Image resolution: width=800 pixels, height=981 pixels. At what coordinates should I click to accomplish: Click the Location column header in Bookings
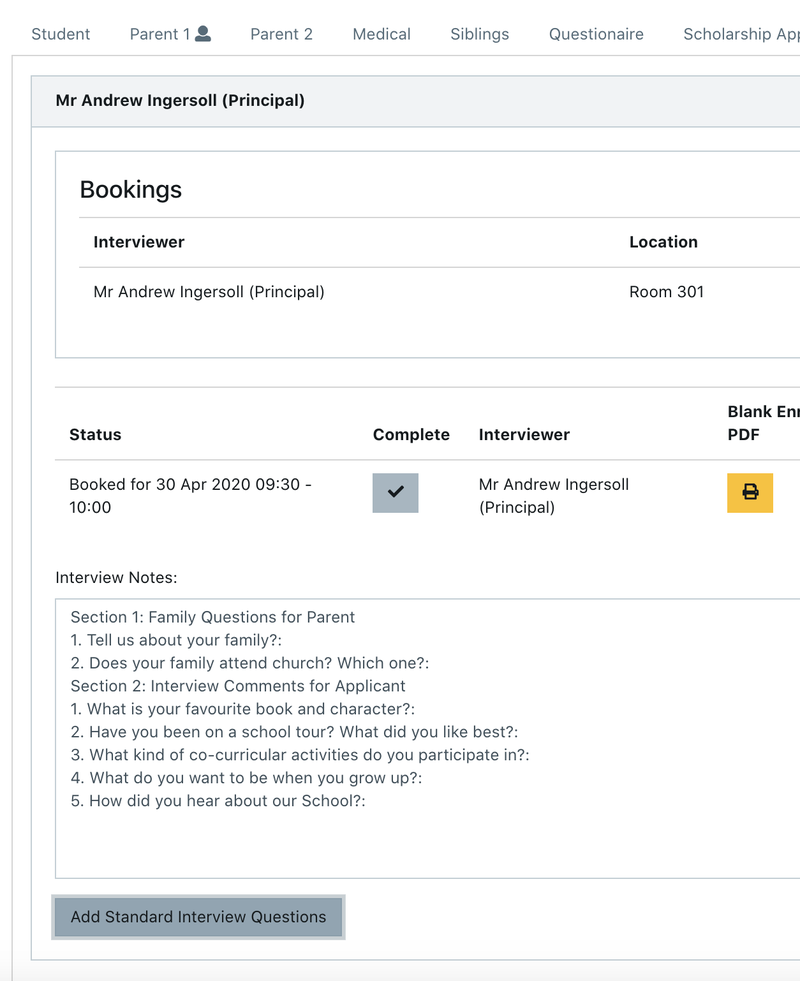(663, 242)
